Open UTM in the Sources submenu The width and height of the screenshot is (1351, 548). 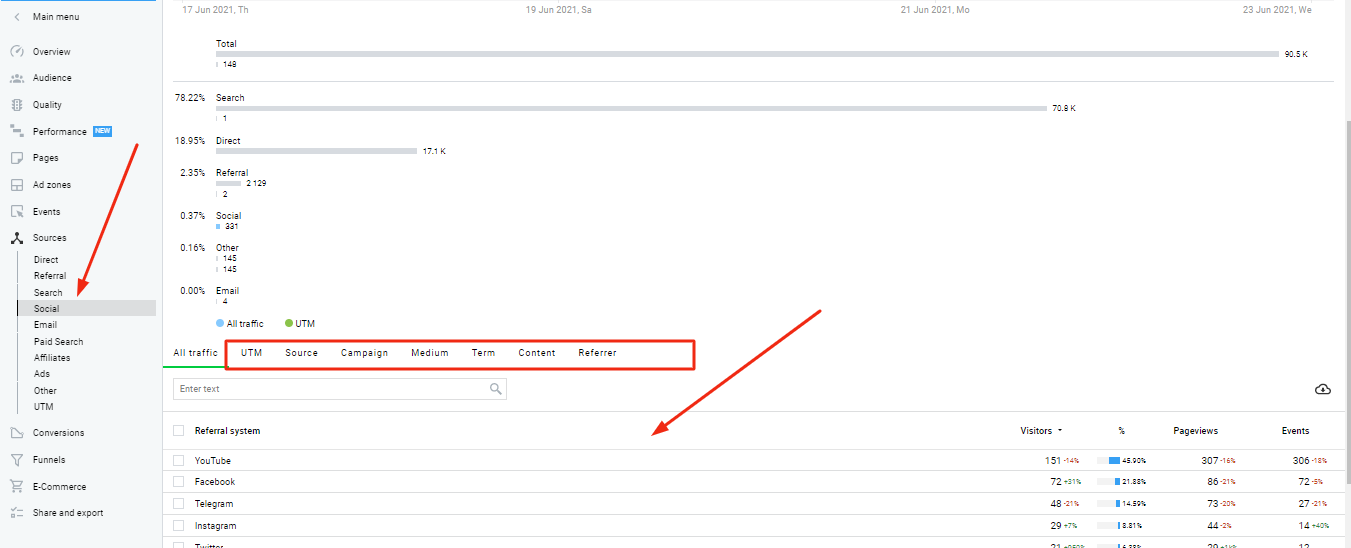[43, 407]
